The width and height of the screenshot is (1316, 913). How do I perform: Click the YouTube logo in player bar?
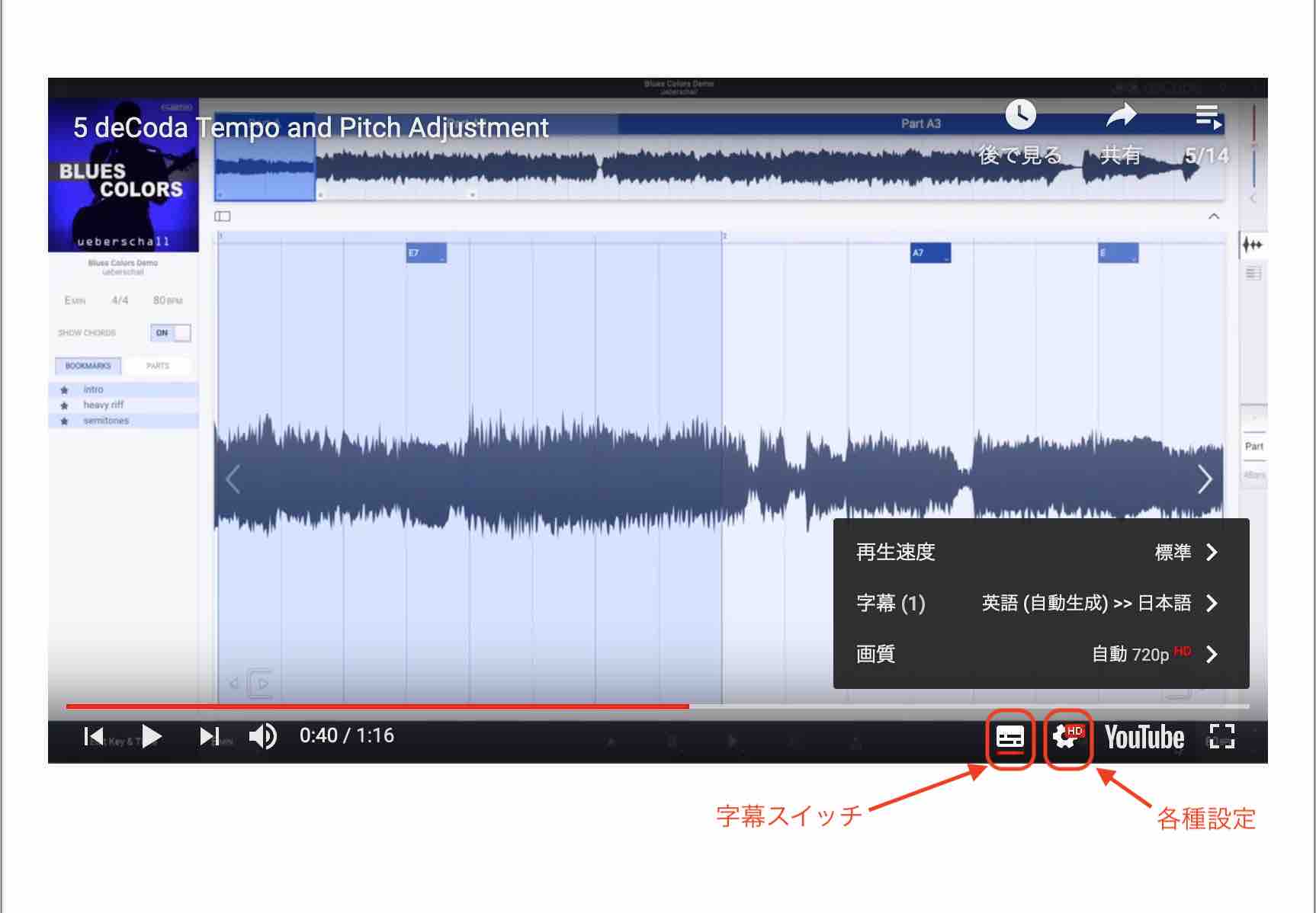pos(1144,738)
